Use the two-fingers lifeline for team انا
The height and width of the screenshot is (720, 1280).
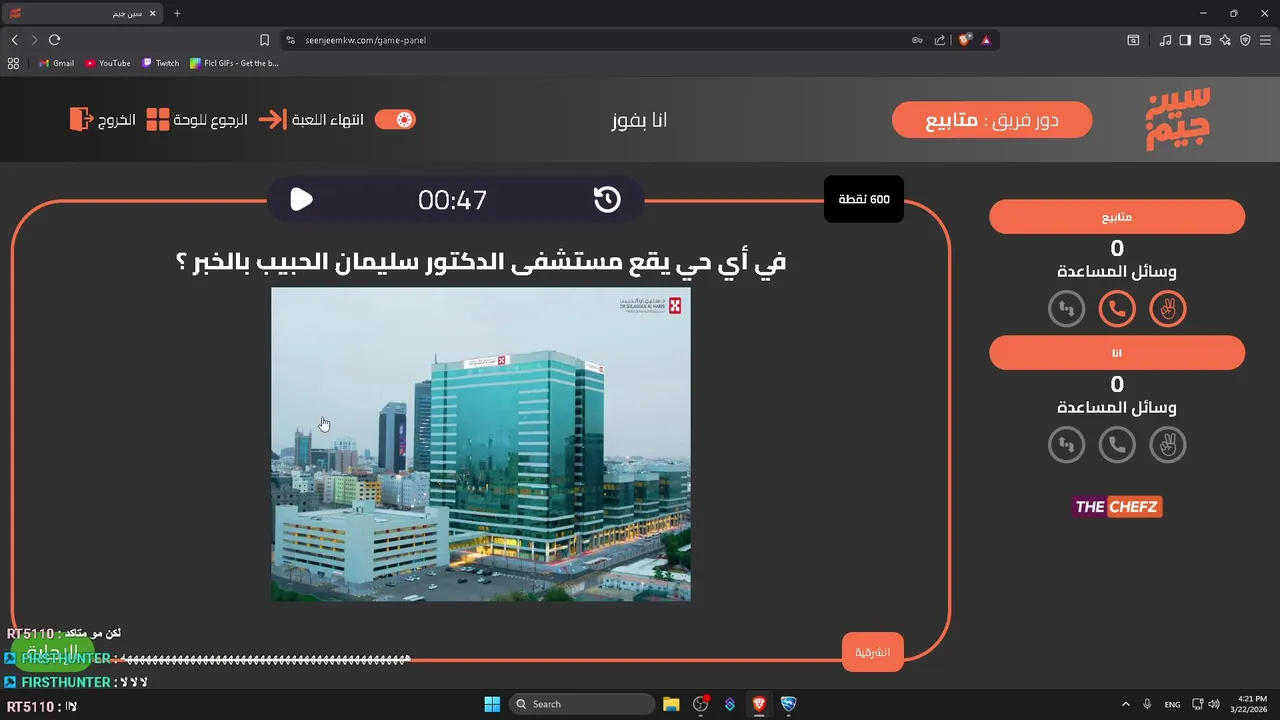(1167, 444)
